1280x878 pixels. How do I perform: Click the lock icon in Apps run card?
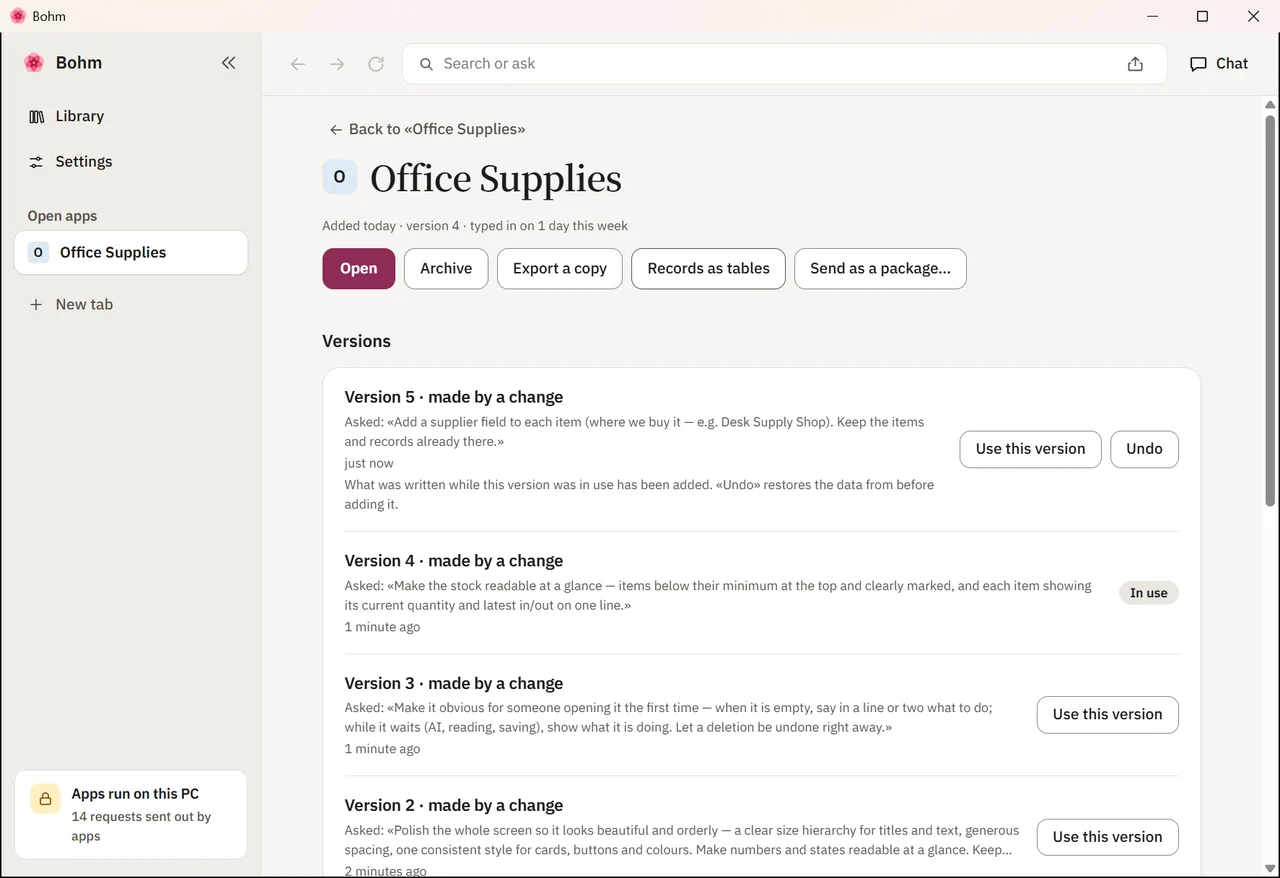pyautogui.click(x=45, y=799)
